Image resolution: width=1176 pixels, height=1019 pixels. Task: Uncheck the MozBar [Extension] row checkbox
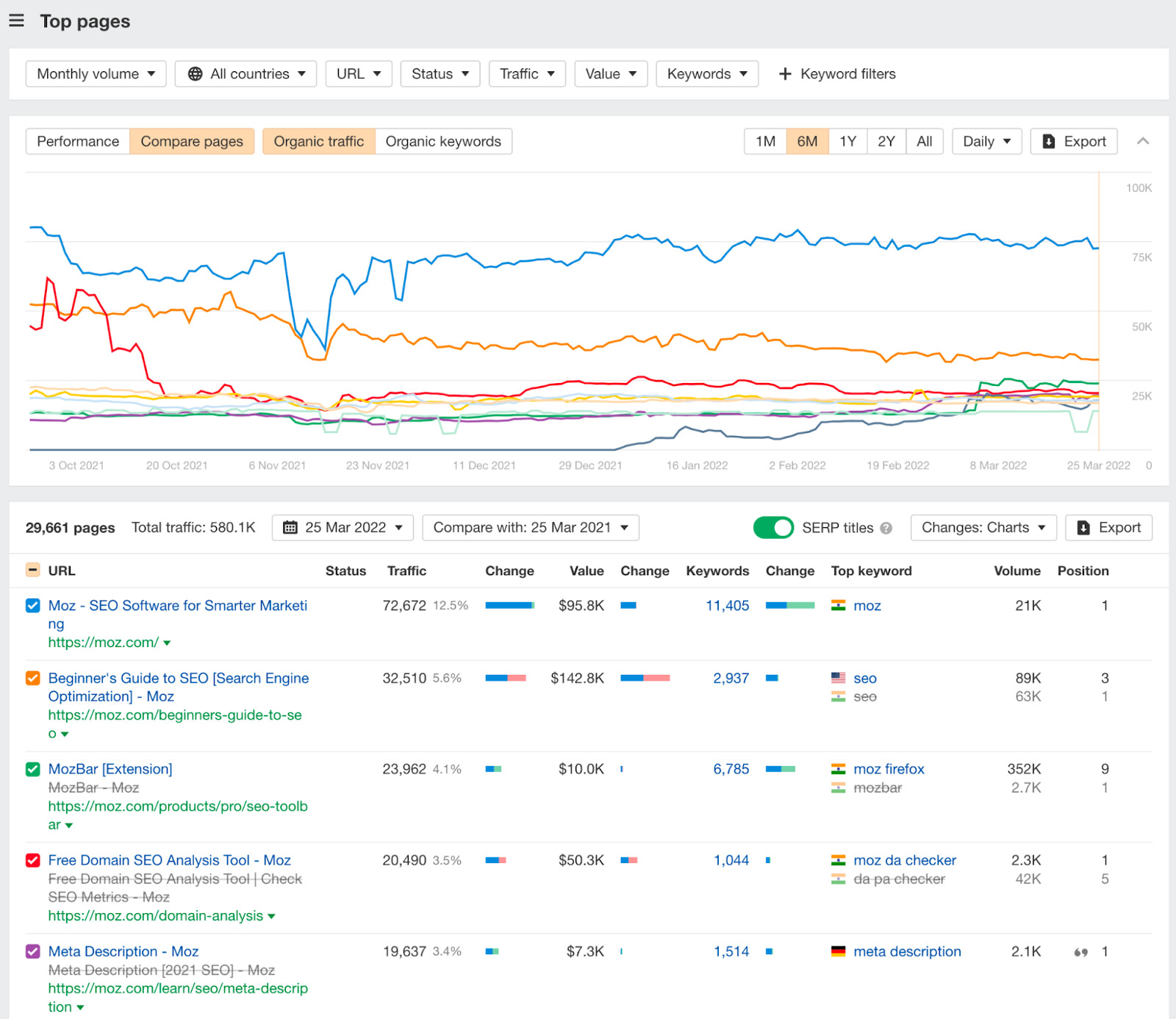tap(32, 769)
